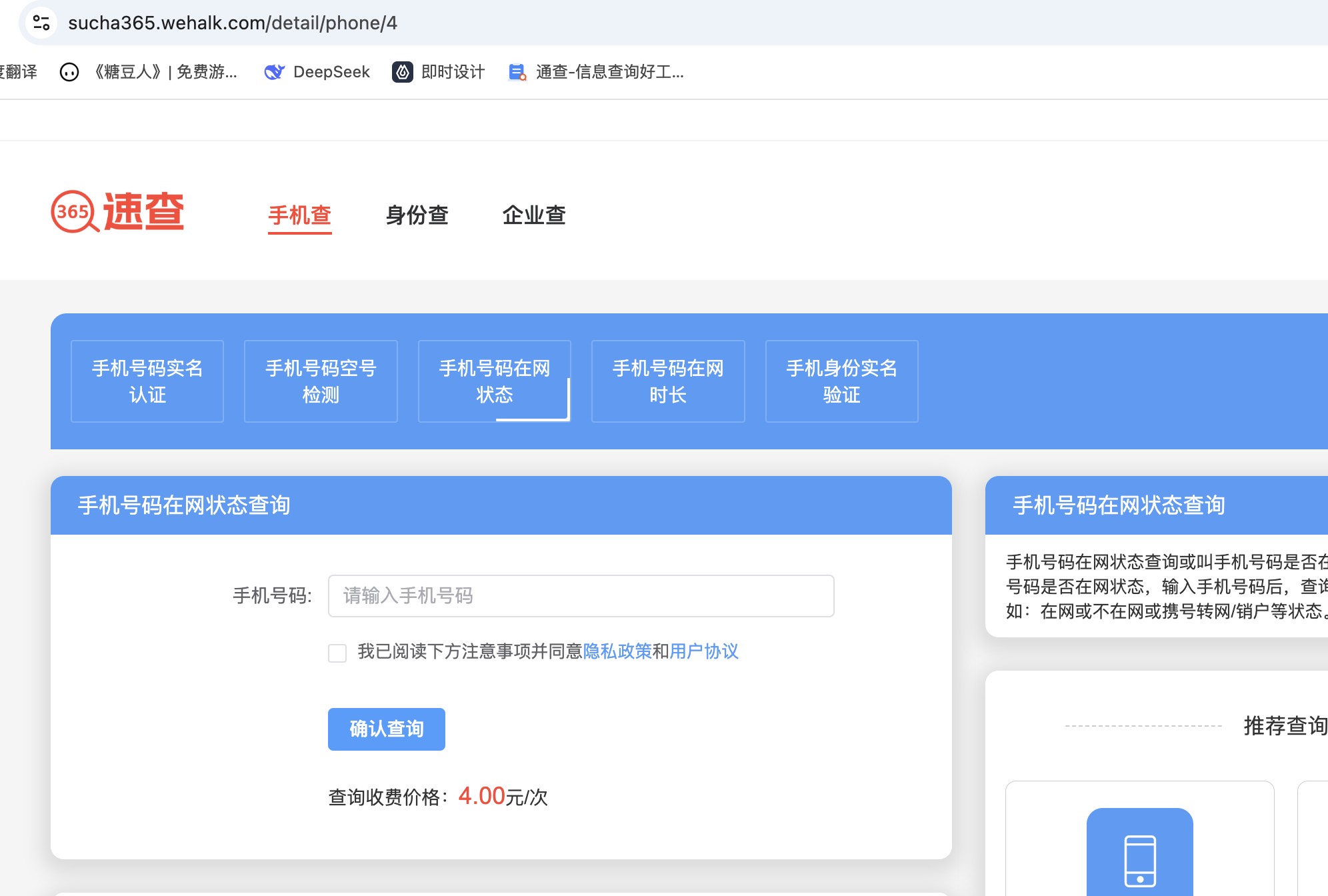The width and height of the screenshot is (1328, 896).
Task: Focus the 请输入手机号码 input field
Action: coord(581,595)
